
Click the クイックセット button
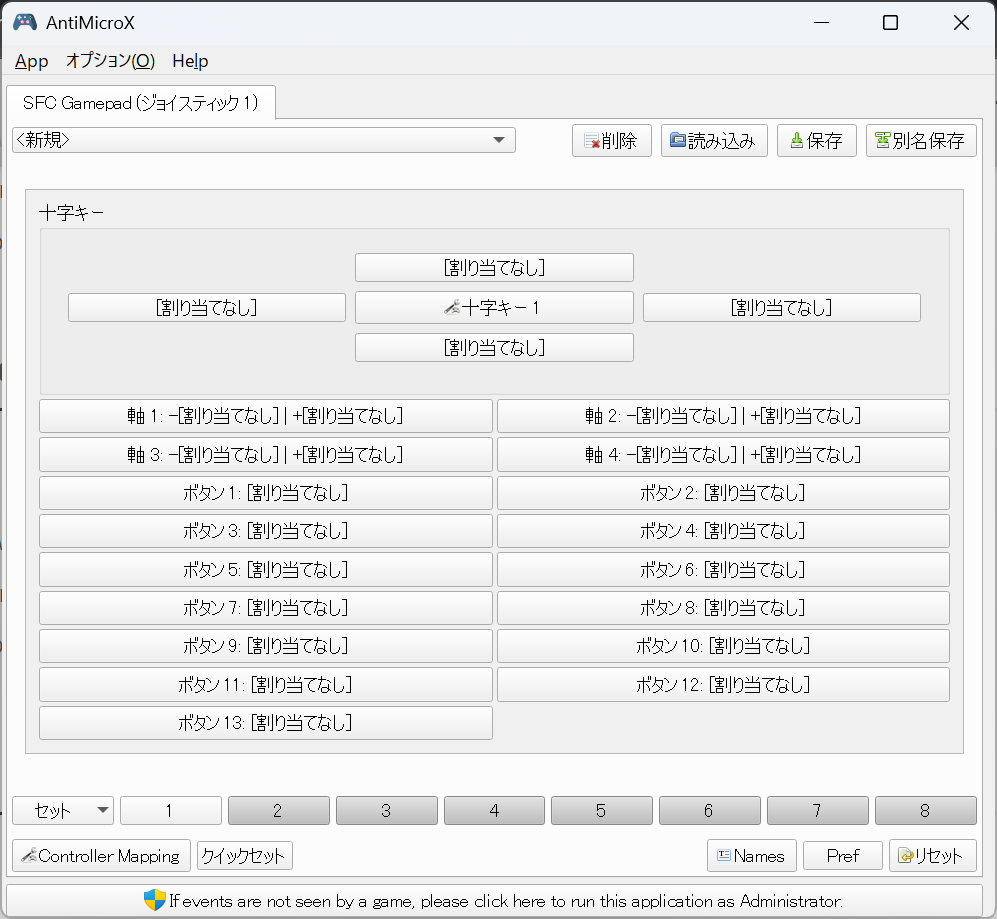click(x=244, y=856)
